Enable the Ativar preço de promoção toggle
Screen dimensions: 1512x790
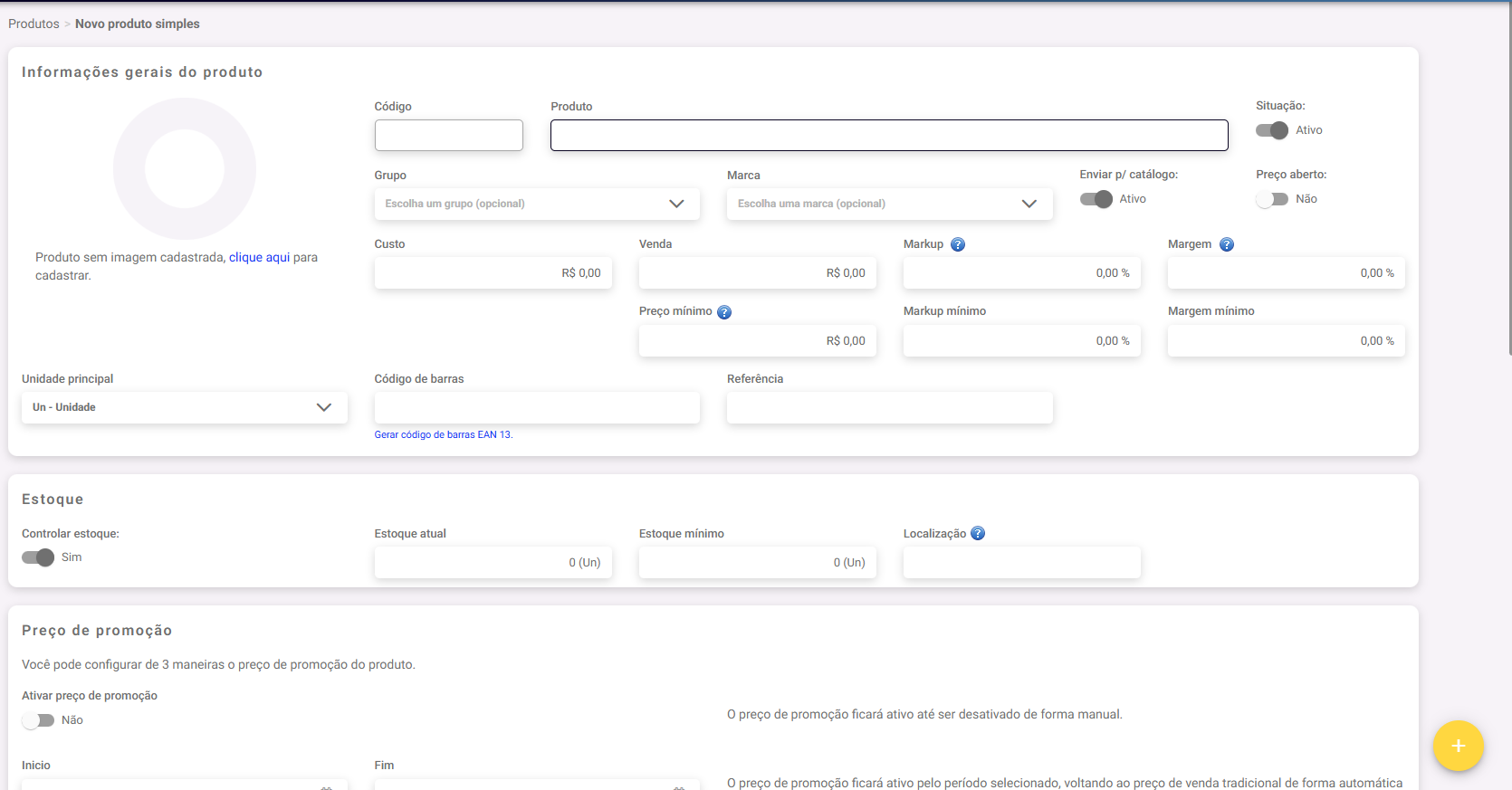click(38, 720)
